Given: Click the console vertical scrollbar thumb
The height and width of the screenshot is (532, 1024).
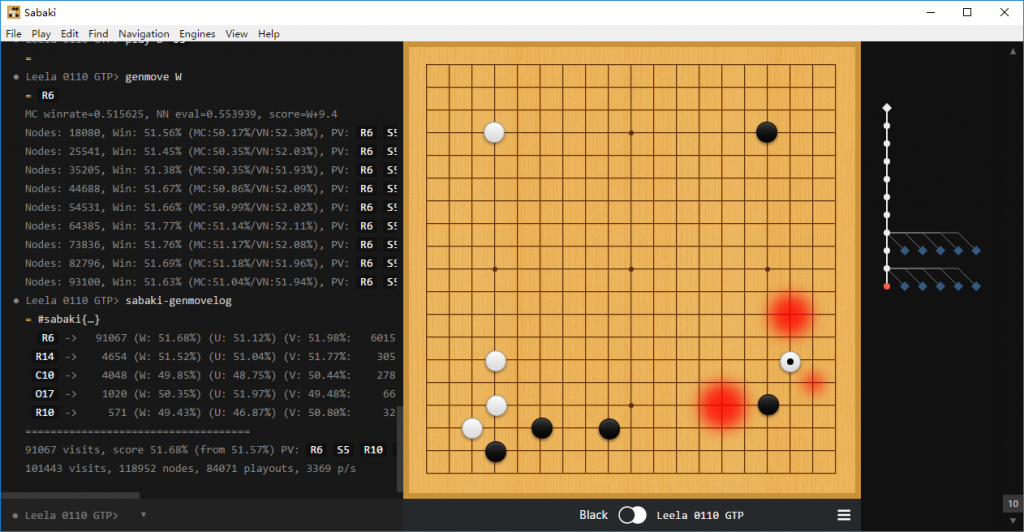Looking at the screenshot, I should pyautogui.click(x=400, y=448).
